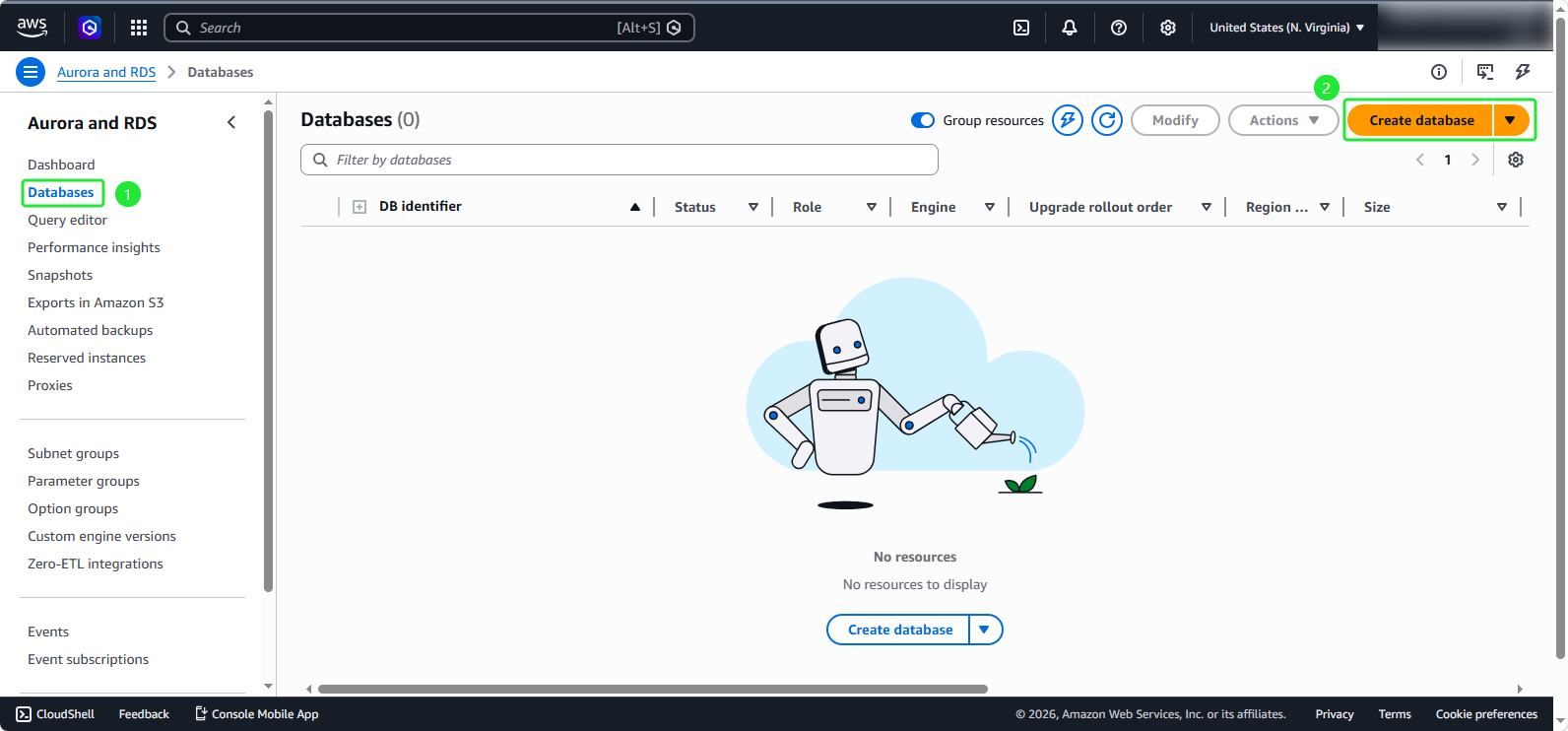Toggle the Group resources switch
The height and width of the screenshot is (731, 1568).
click(923, 120)
